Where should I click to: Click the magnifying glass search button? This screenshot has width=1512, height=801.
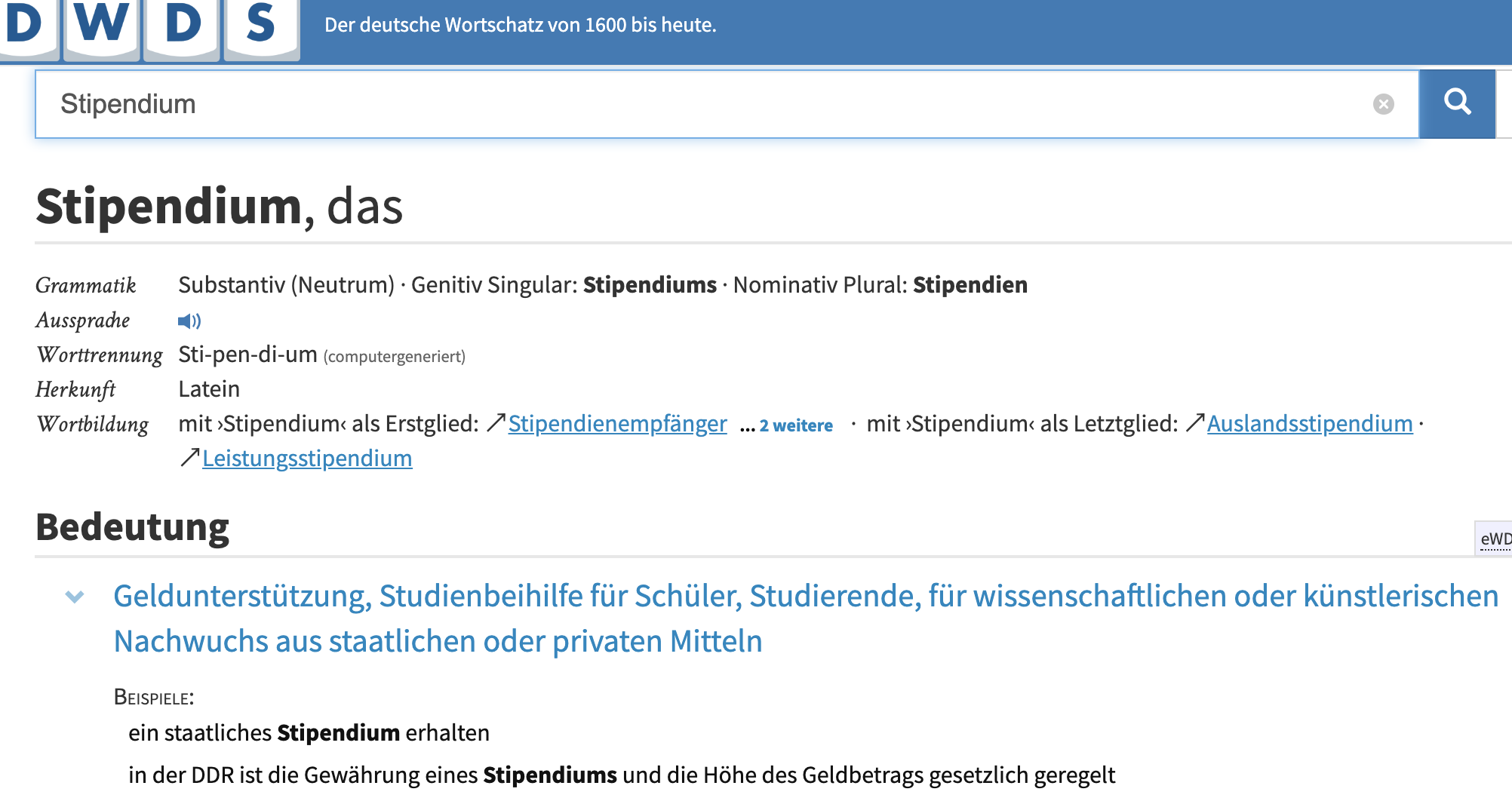[1457, 103]
